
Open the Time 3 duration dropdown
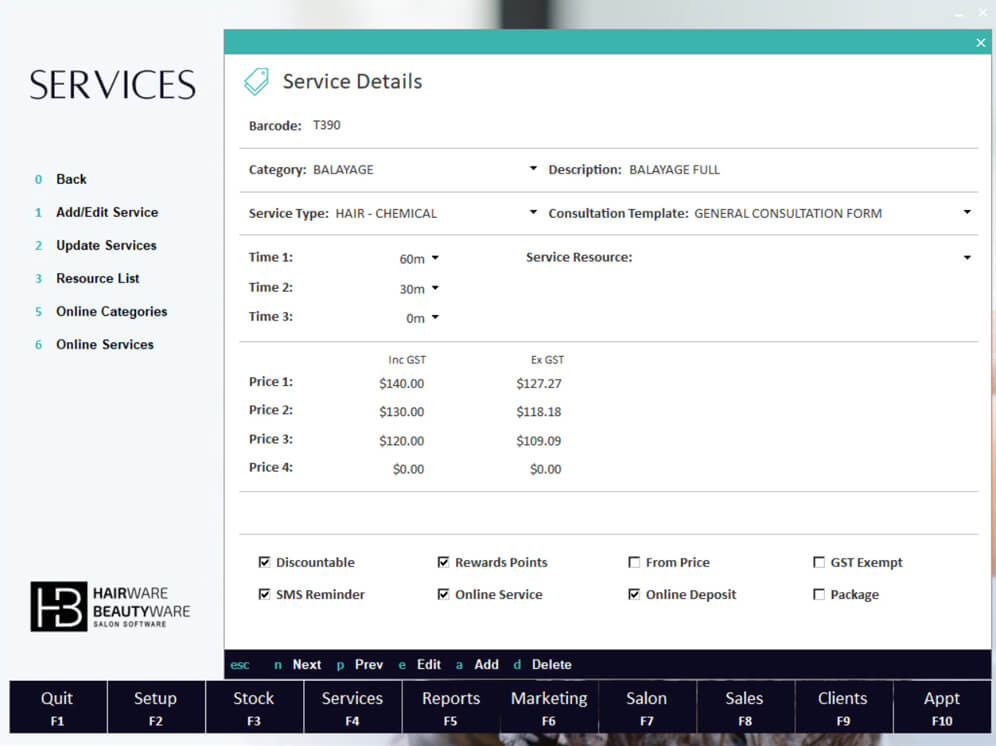(x=435, y=317)
